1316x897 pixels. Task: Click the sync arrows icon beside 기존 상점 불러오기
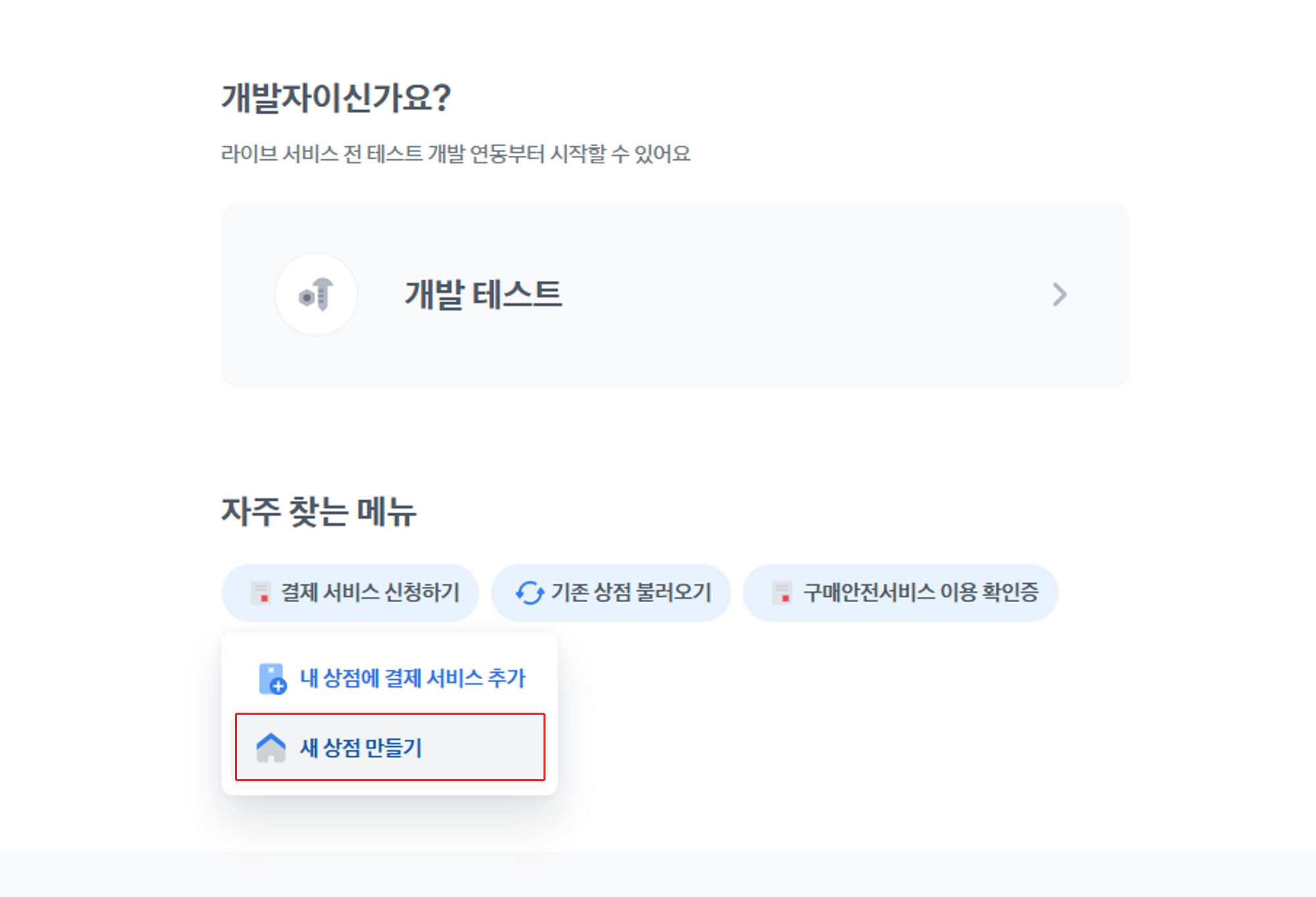(x=528, y=592)
